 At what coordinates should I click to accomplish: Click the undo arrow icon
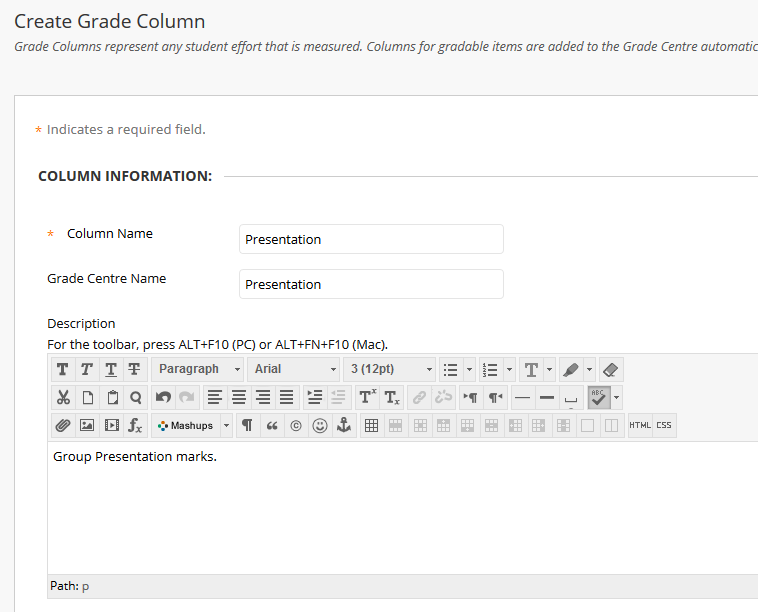point(163,398)
